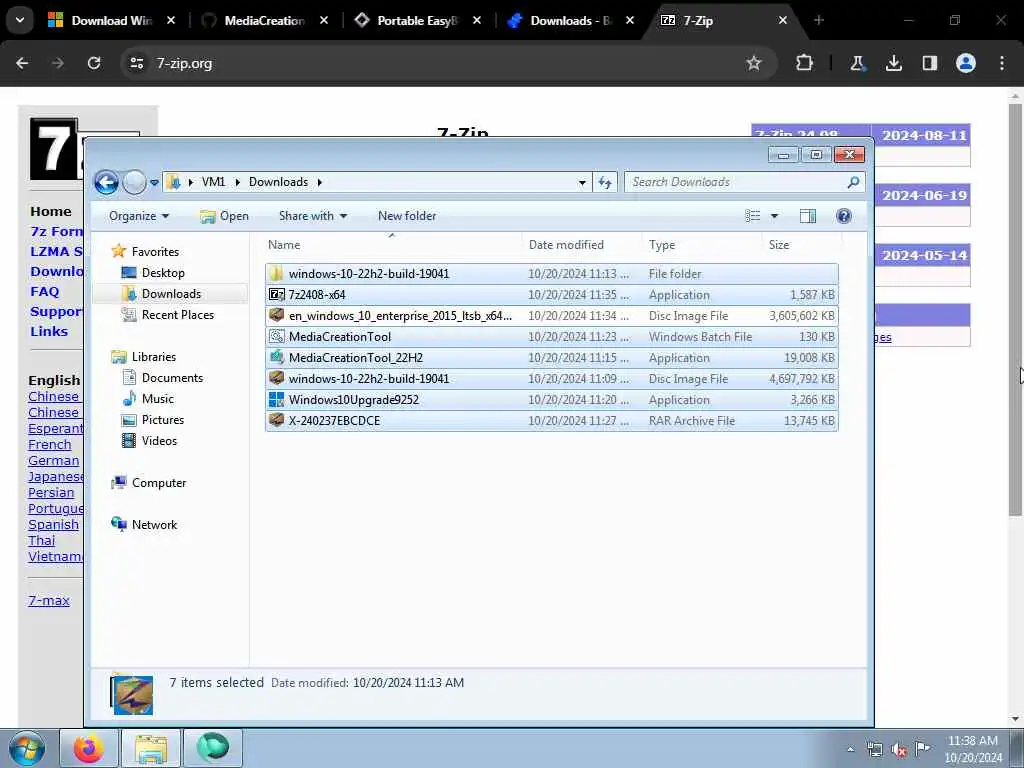Open the browser profile avatar
The height and width of the screenshot is (768, 1024).
(x=966, y=63)
